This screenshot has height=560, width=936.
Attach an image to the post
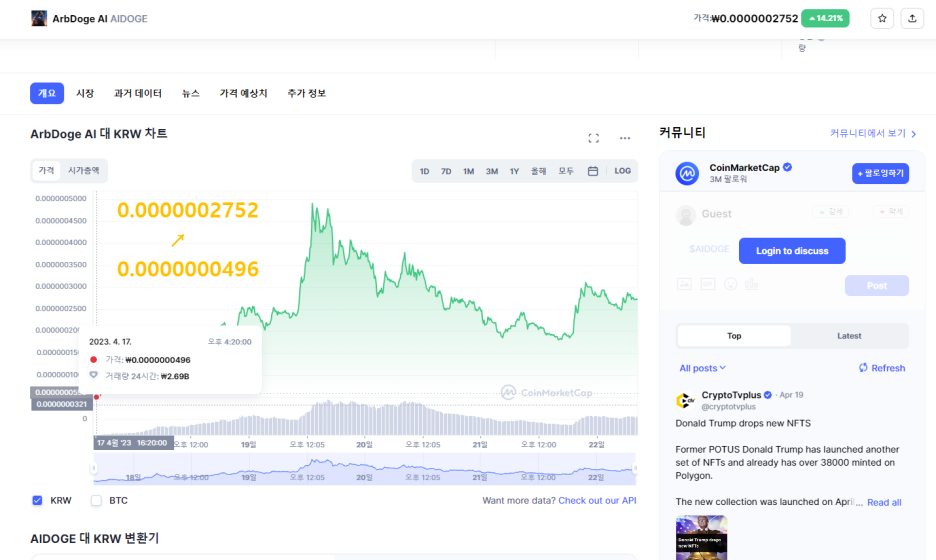point(684,284)
